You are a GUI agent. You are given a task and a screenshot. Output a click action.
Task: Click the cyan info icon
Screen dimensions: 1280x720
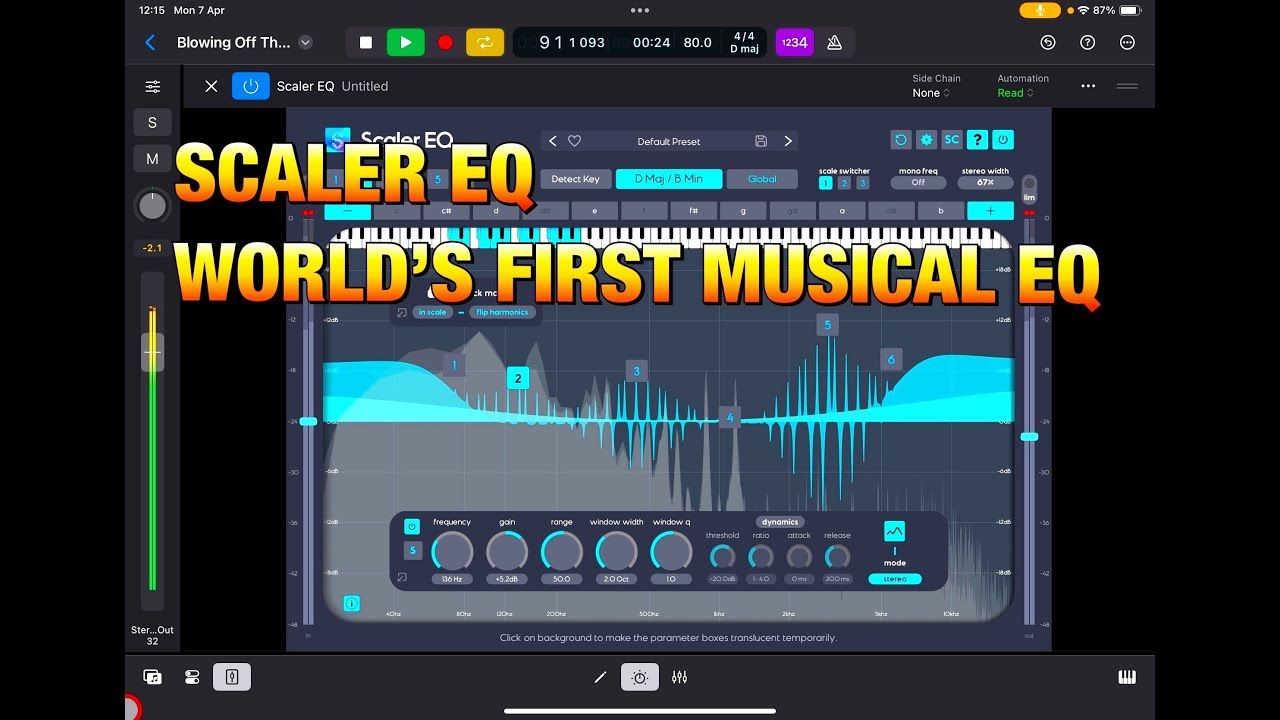tap(352, 604)
